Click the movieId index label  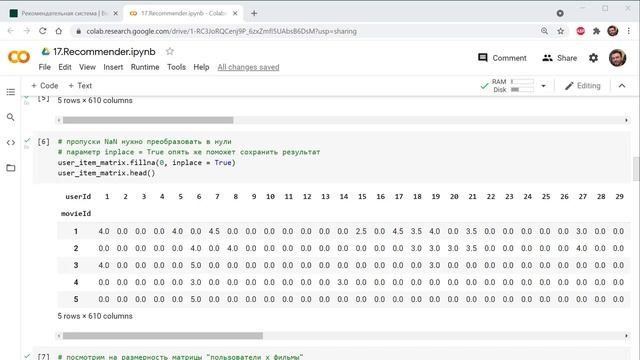(76, 213)
